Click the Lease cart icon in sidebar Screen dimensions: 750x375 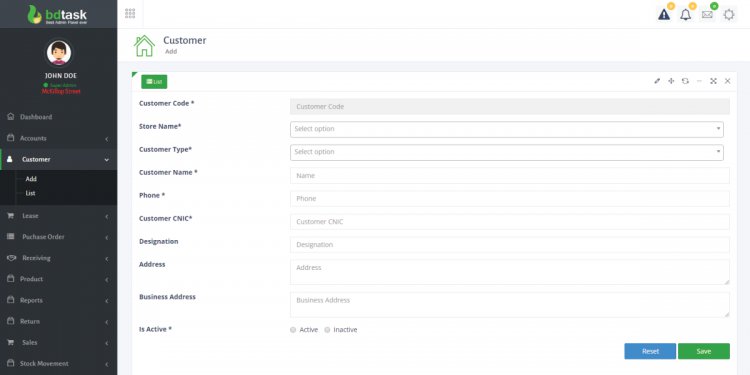[11, 216]
